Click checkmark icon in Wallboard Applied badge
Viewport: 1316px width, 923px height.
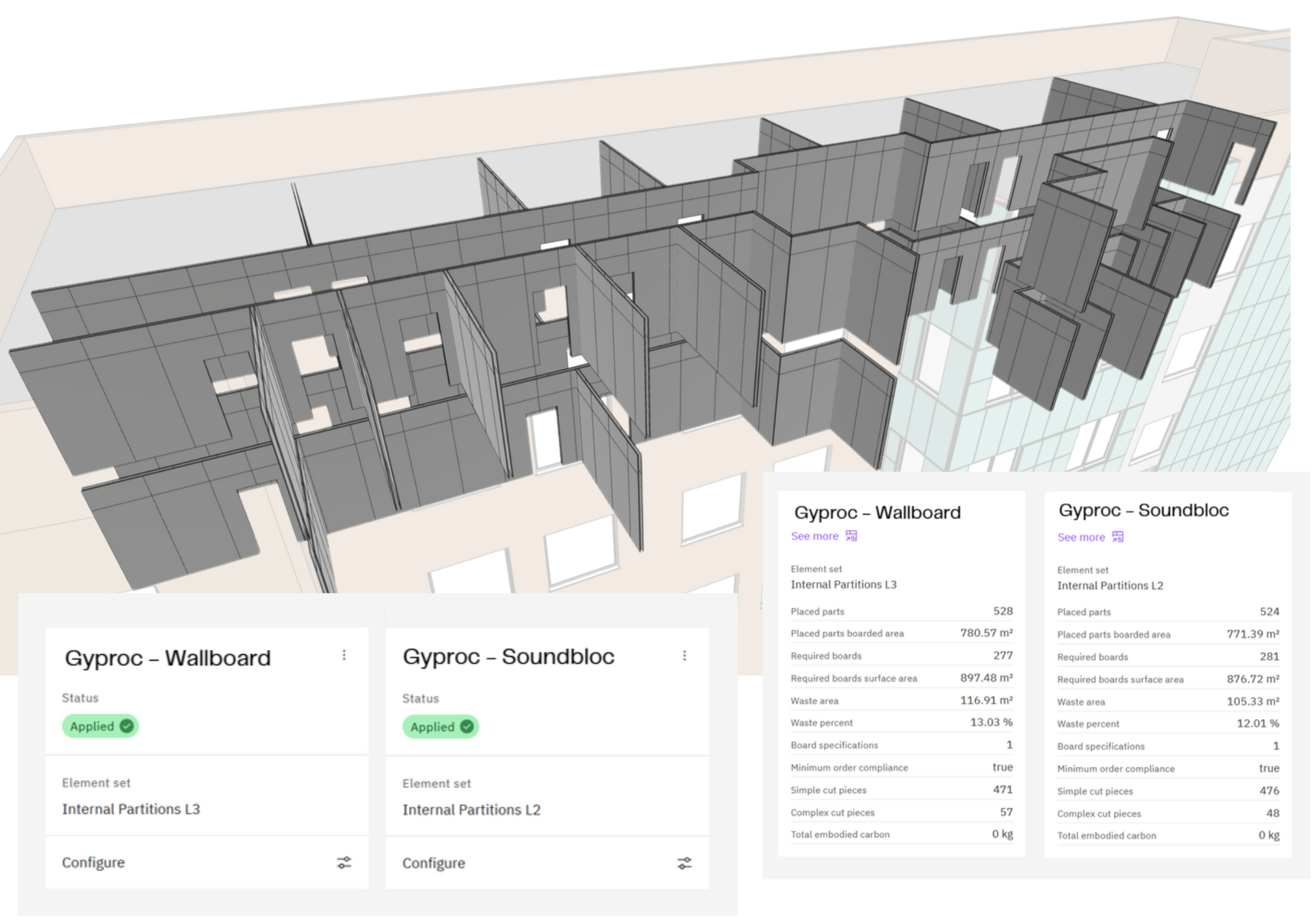(127, 726)
